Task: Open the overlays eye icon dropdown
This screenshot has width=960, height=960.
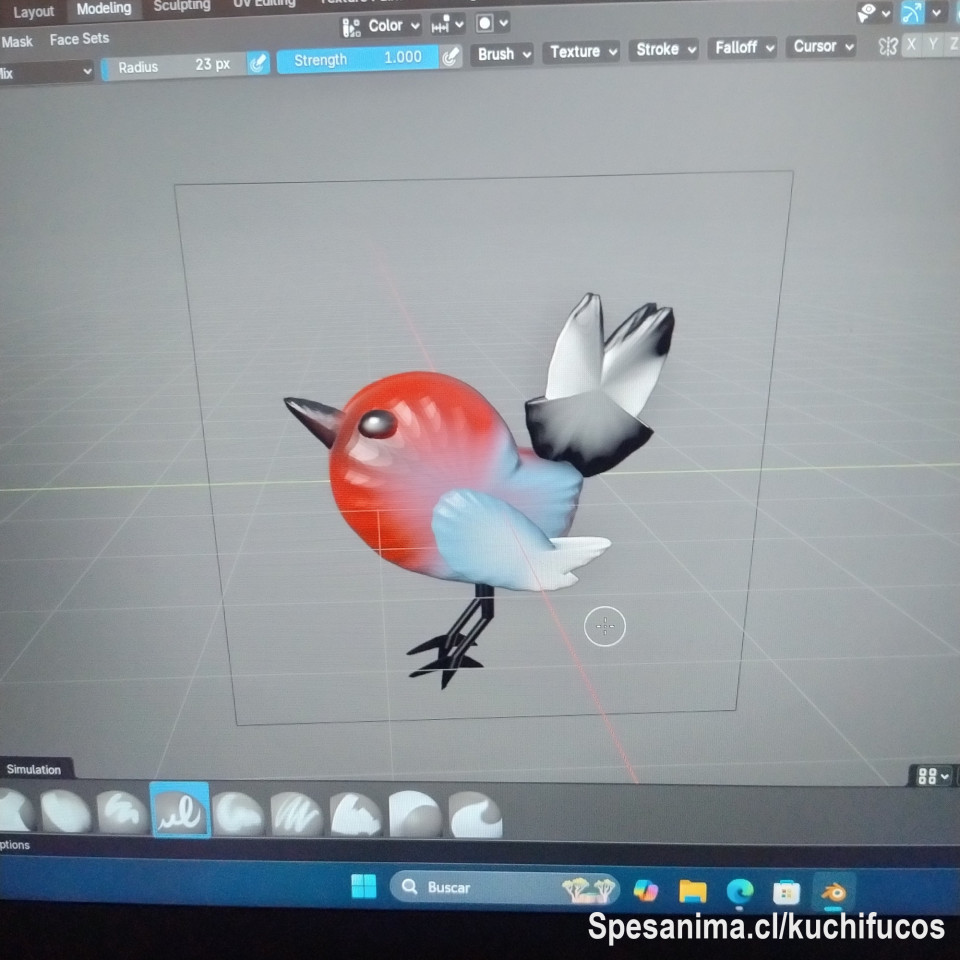Action: [884, 13]
